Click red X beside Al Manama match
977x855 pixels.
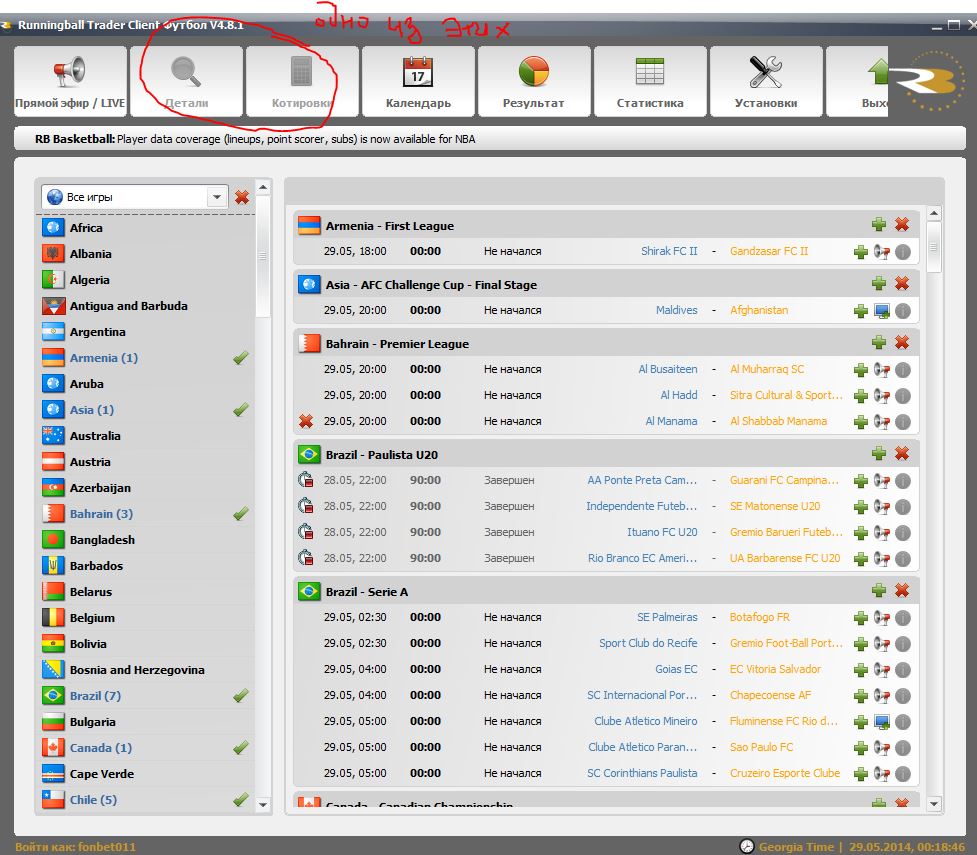point(305,421)
